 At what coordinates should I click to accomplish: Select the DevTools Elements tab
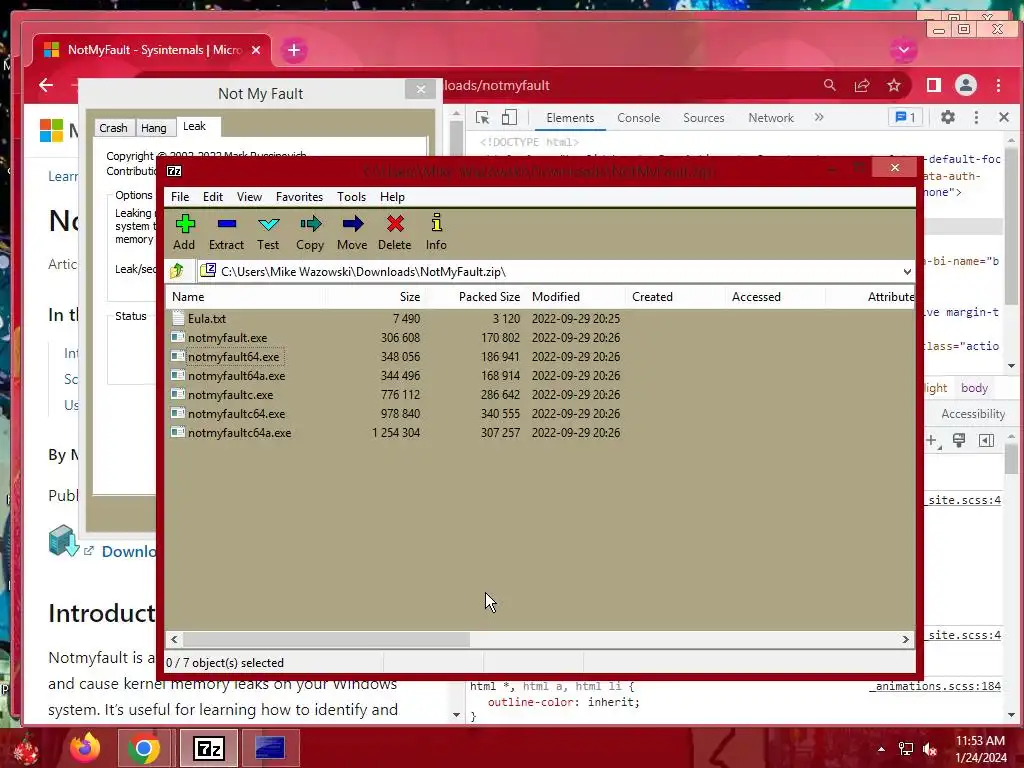point(570,118)
